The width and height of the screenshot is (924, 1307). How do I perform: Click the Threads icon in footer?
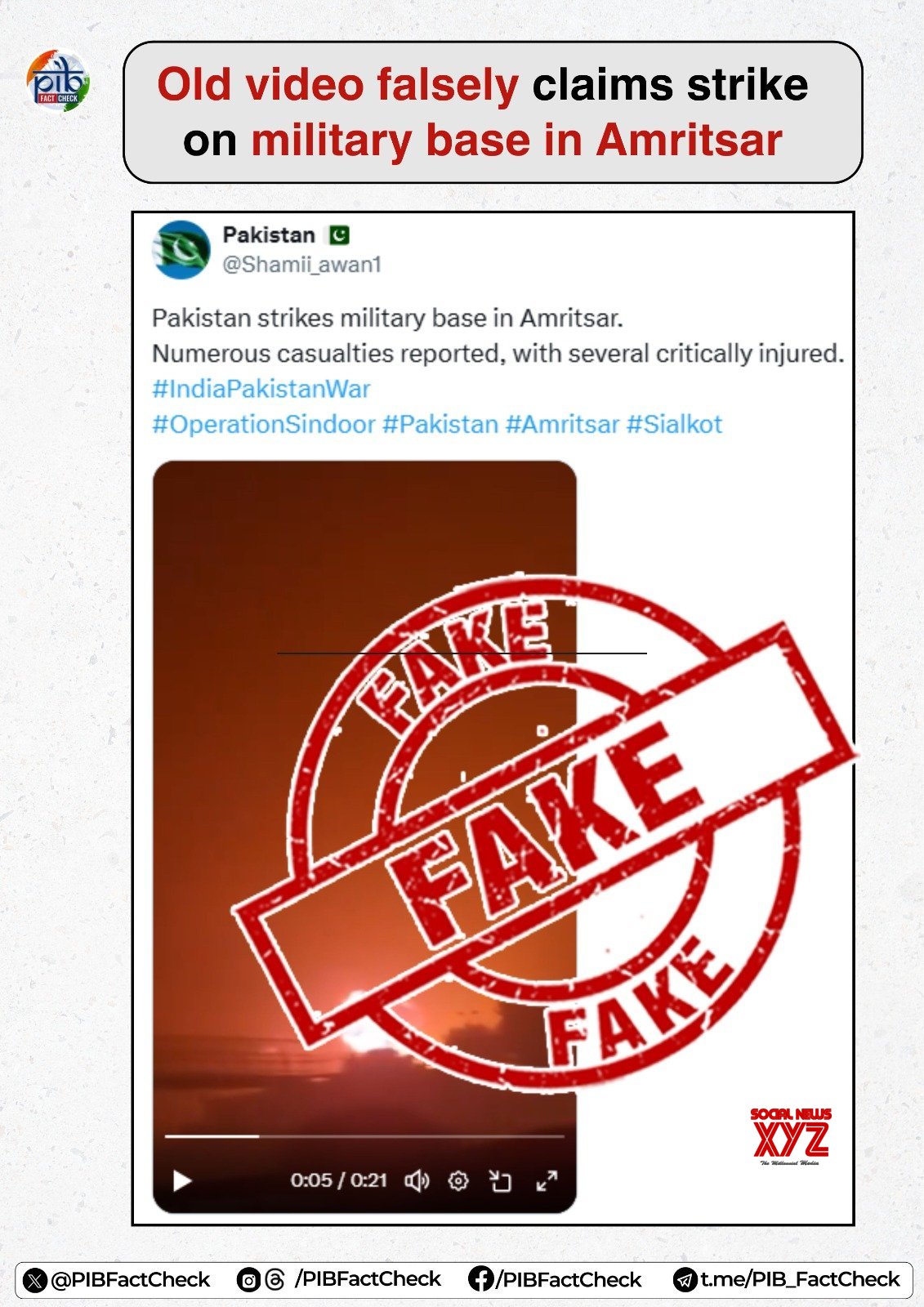point(275,1279)
